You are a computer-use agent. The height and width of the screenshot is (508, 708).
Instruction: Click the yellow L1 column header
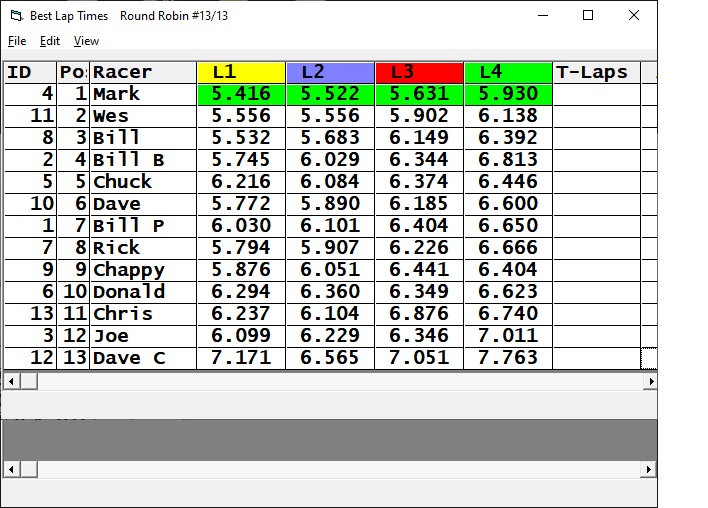click(x=241, y=72)
